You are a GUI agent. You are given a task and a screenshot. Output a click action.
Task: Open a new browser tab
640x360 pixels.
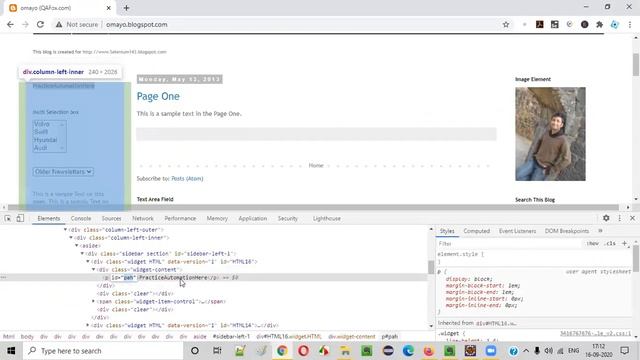(126, 8)
